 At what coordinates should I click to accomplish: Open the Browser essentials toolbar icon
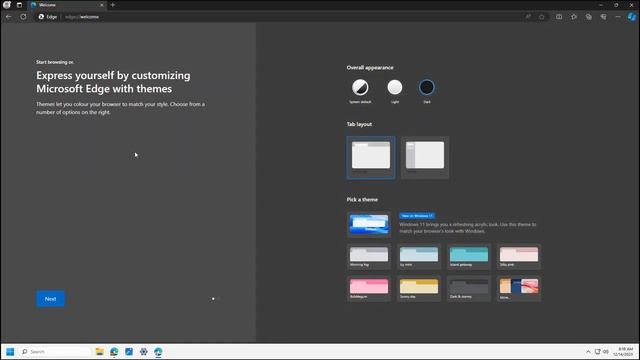pos(603,17)
